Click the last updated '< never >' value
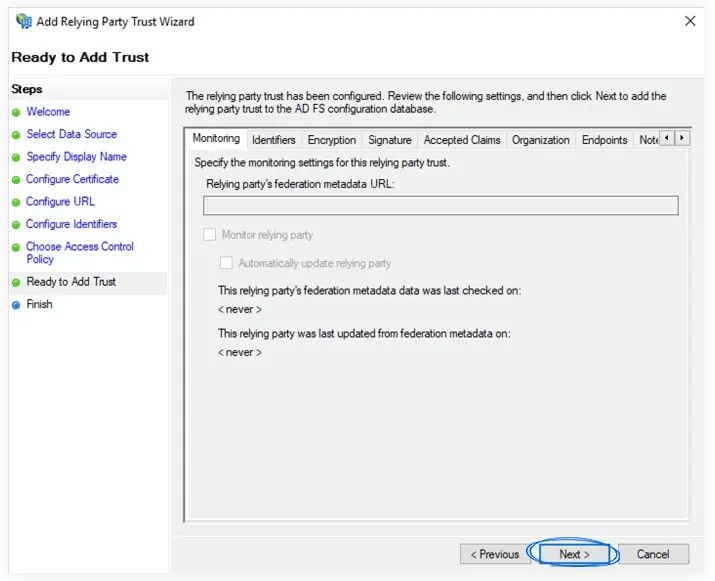Screen dimensions: 715x581 point(239,353)
